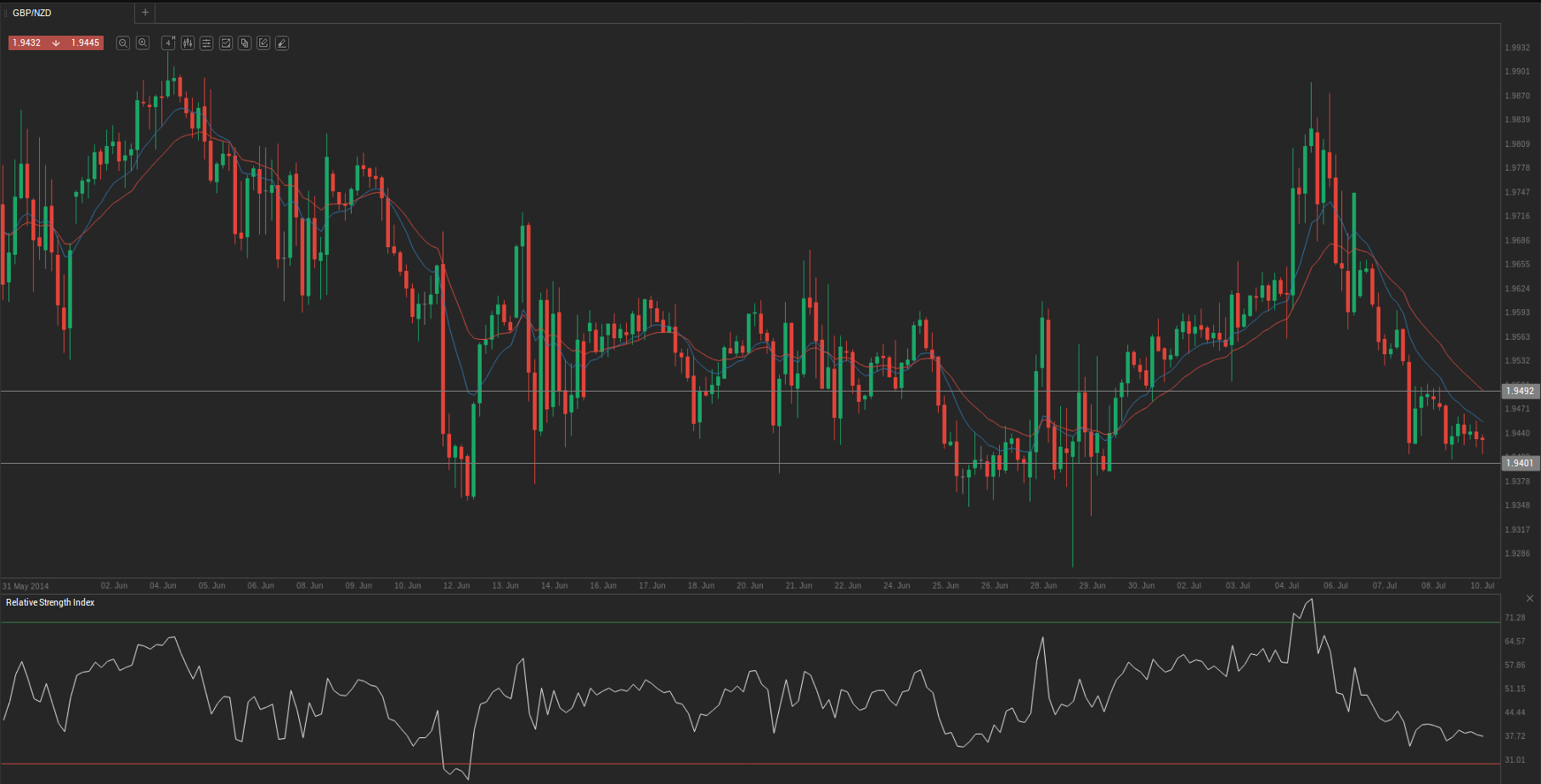Click the zoom out magnifier icon
1541x784 pixels.
pos(123,43)
